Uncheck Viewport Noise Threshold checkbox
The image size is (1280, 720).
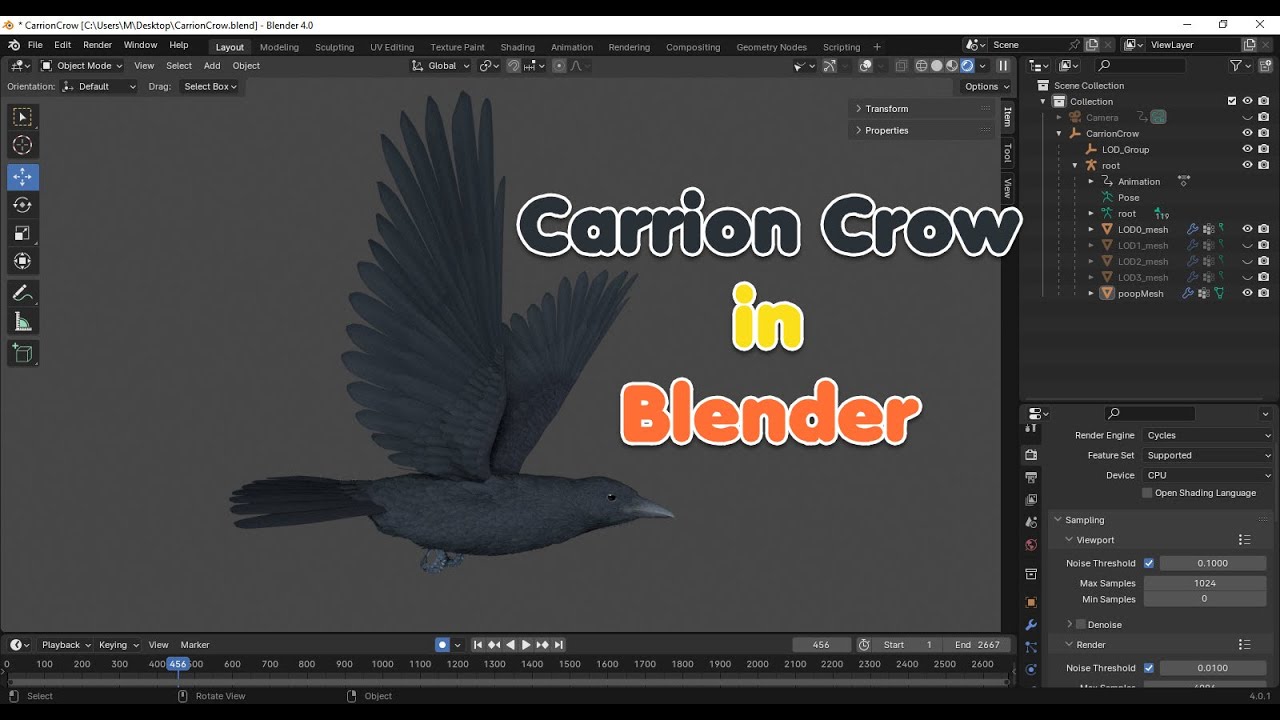click(1149, 563)
